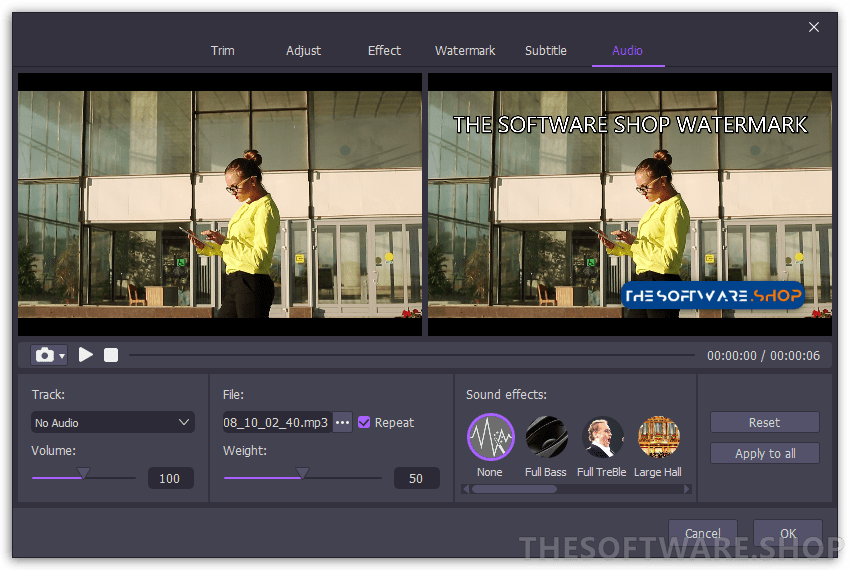
Task: Uncheck the Repeat checkbox
Action: (364, 422)
